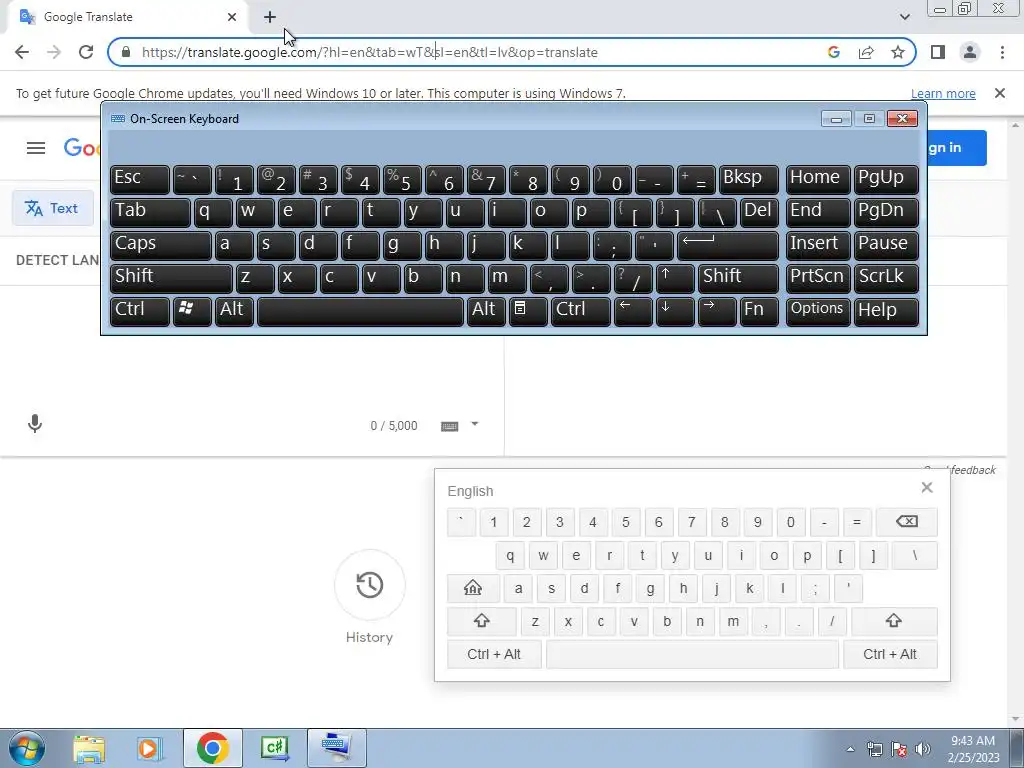The image size is (1024, 768).
Task: Bookmark this page with the star icon
Action: coord(898,52)
